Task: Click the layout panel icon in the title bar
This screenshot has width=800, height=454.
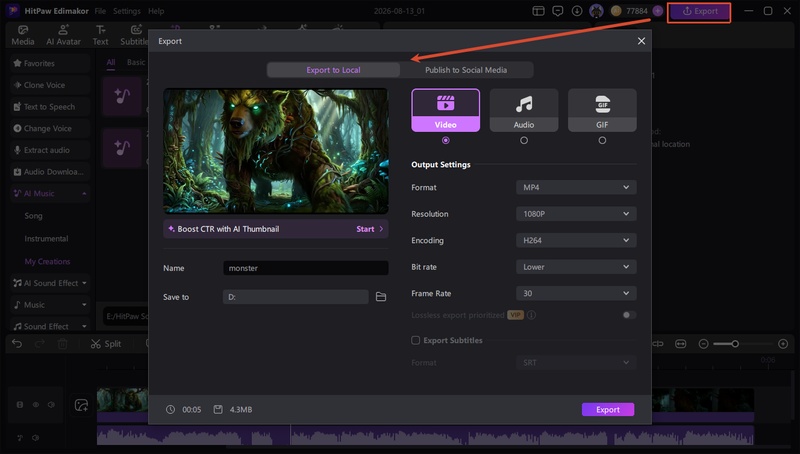Action: [x=538, y=11]
